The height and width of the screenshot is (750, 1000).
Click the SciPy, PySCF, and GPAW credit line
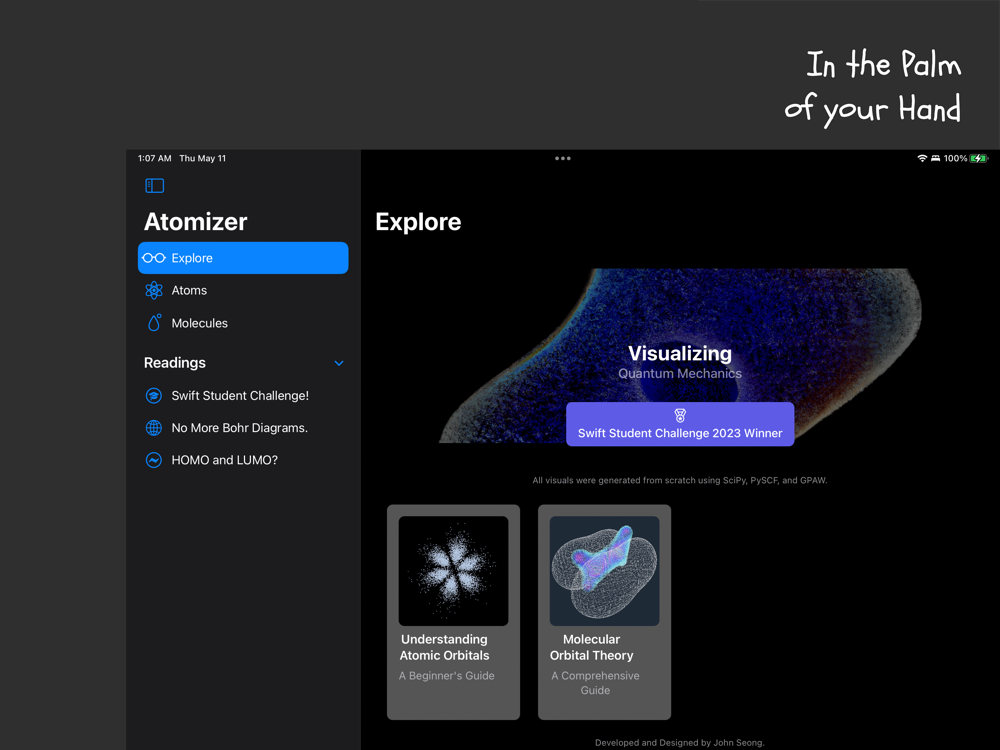pyautogui.click(x=680, y=480)
